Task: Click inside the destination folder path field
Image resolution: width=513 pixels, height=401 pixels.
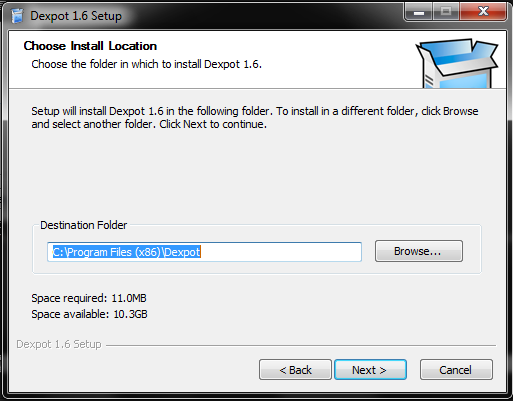Action: point(204,252)
